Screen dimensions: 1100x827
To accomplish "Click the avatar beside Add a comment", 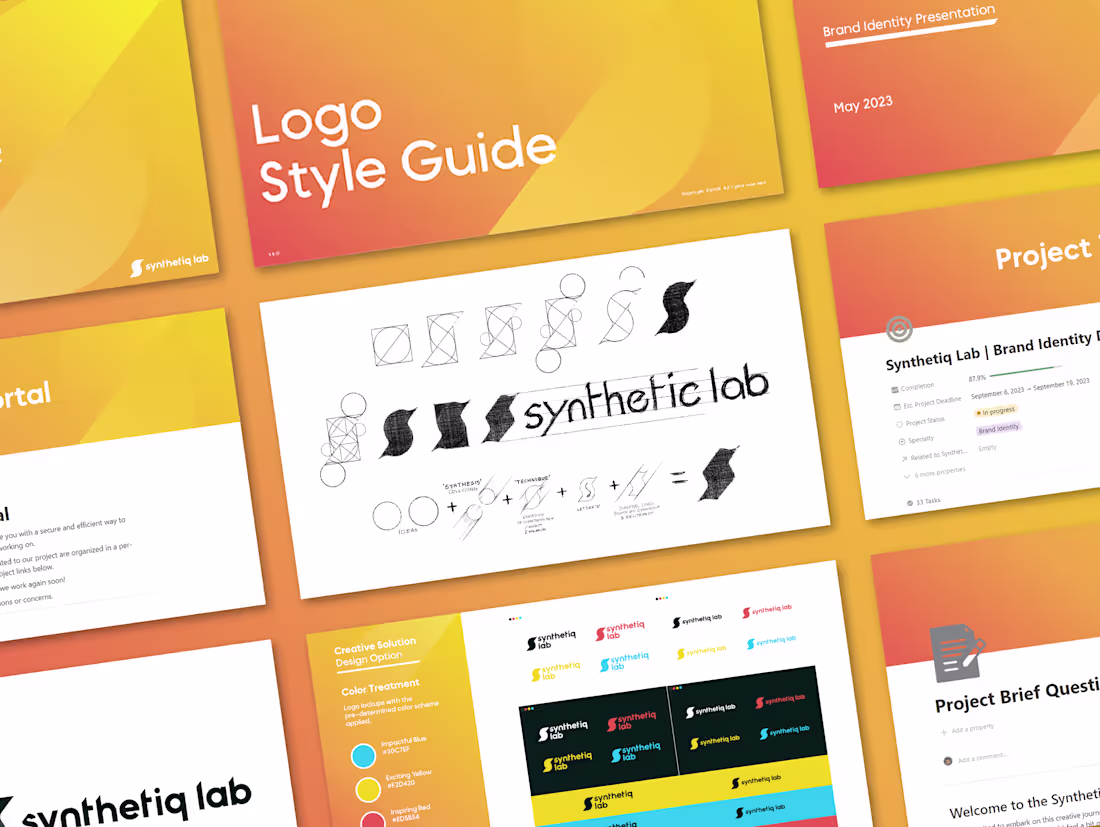I will 948,761.
